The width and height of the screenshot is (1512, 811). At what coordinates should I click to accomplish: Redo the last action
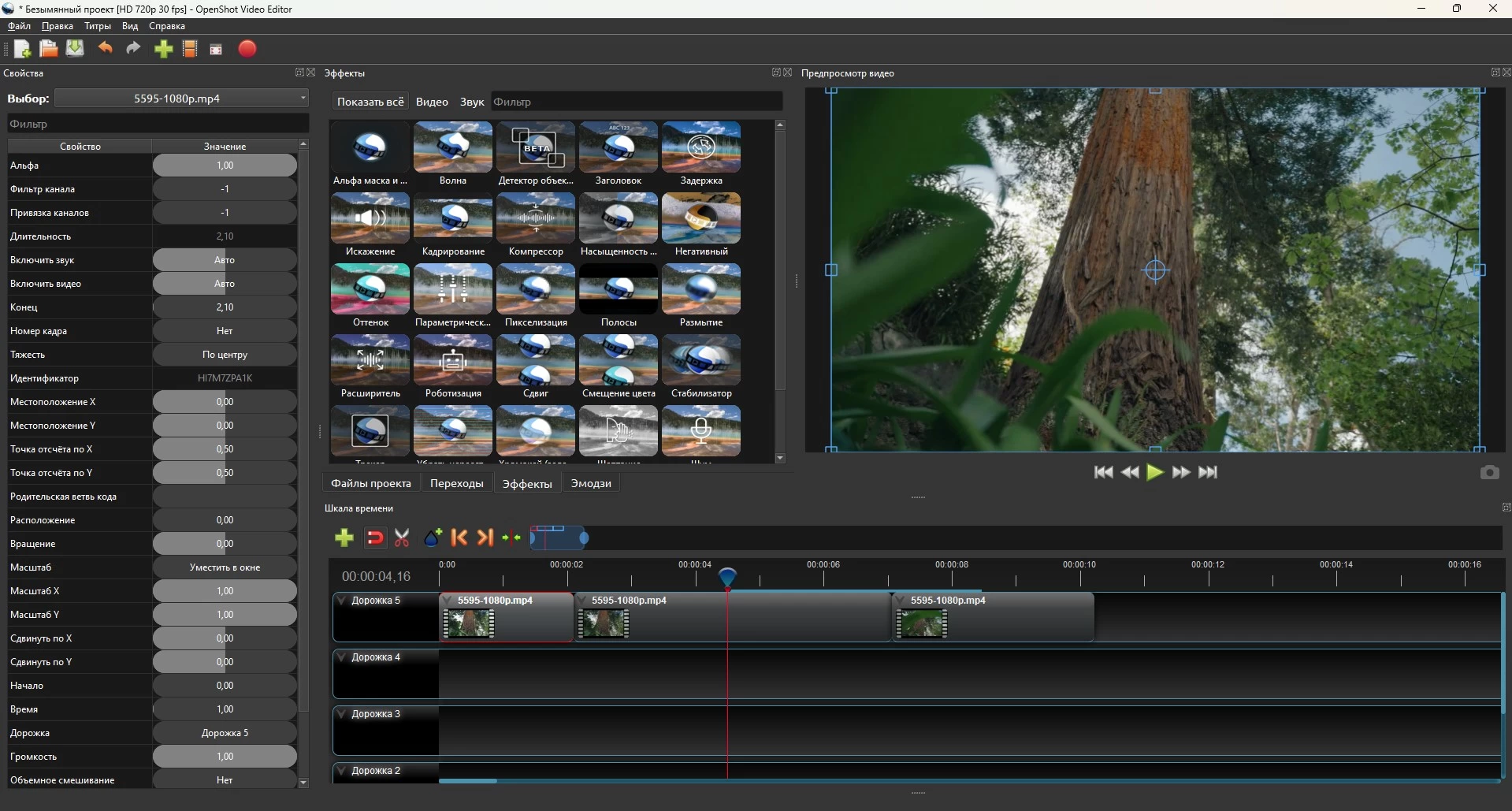coord(134,49)
